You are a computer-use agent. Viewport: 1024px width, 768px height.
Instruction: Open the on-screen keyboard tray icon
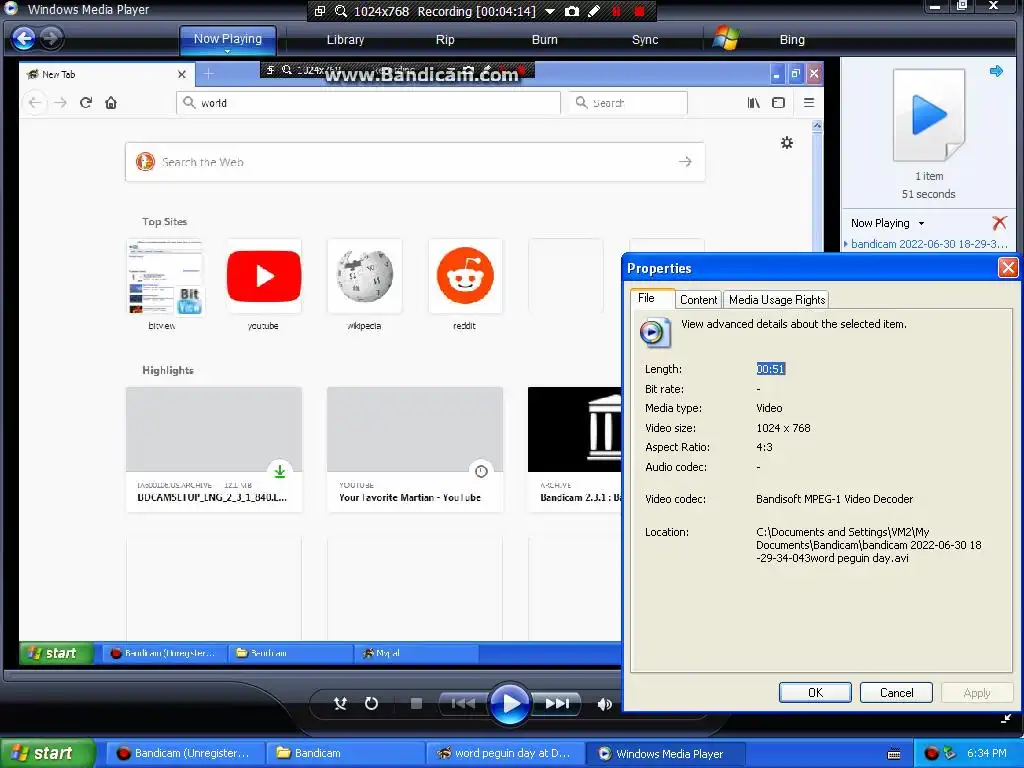pos(894,754)
